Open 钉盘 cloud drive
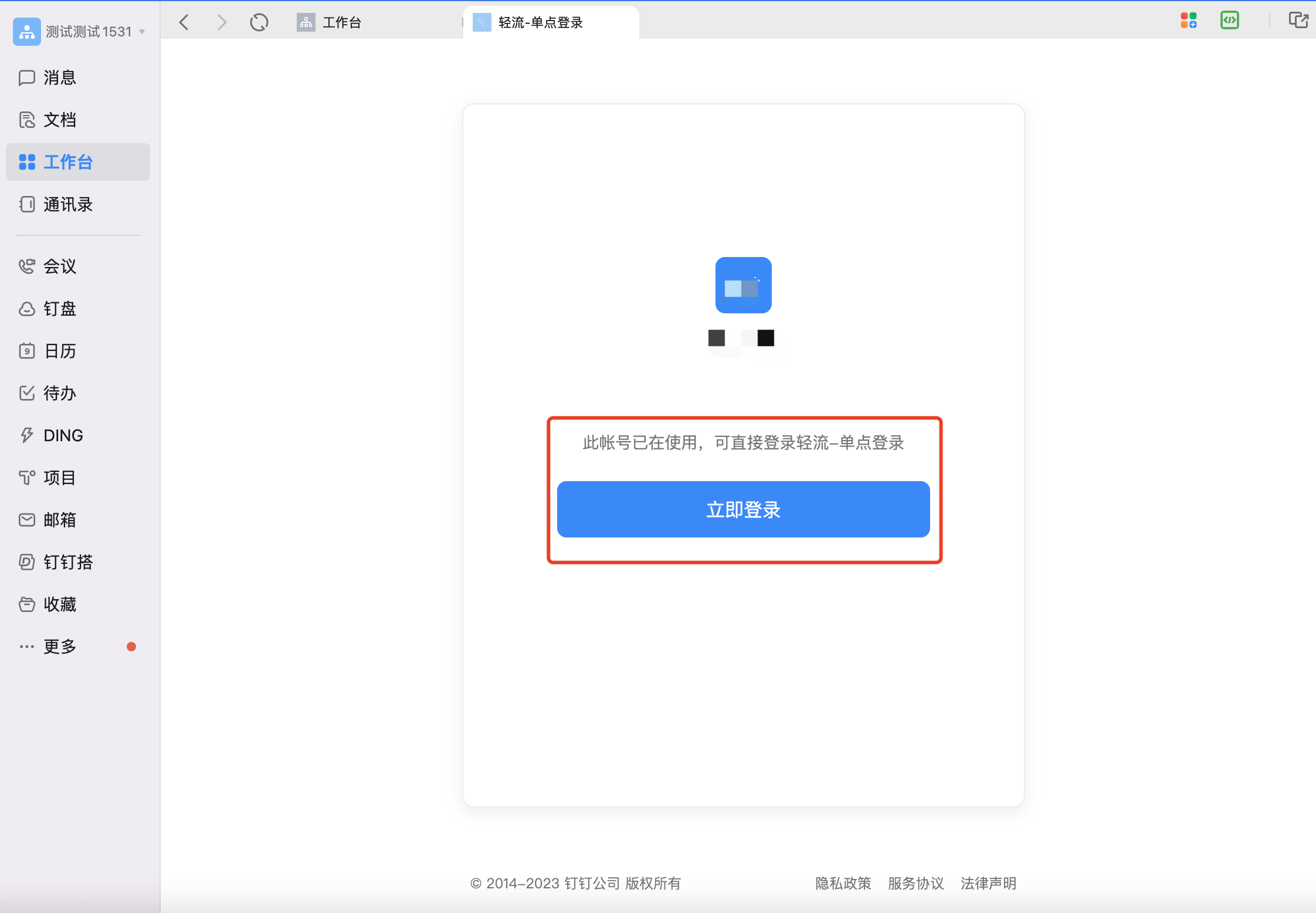The width and height of the screenshot is (1316, 913). pos(48,309)
